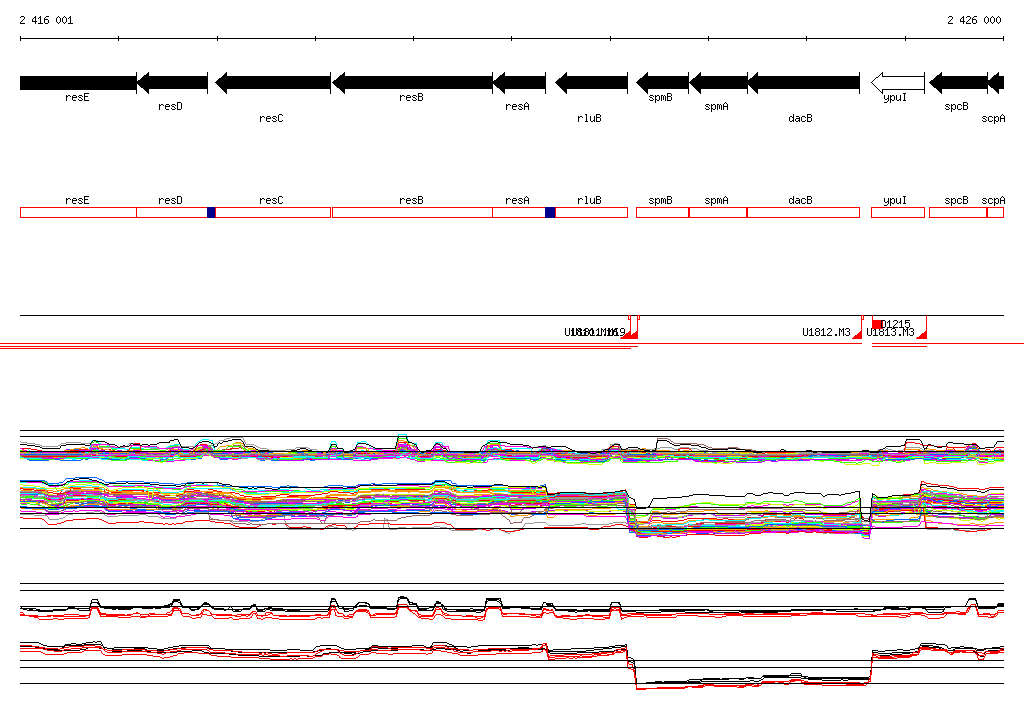Select the resA gene arrow
This screenshot has width=1024, height=714.
tap(519, 82)
